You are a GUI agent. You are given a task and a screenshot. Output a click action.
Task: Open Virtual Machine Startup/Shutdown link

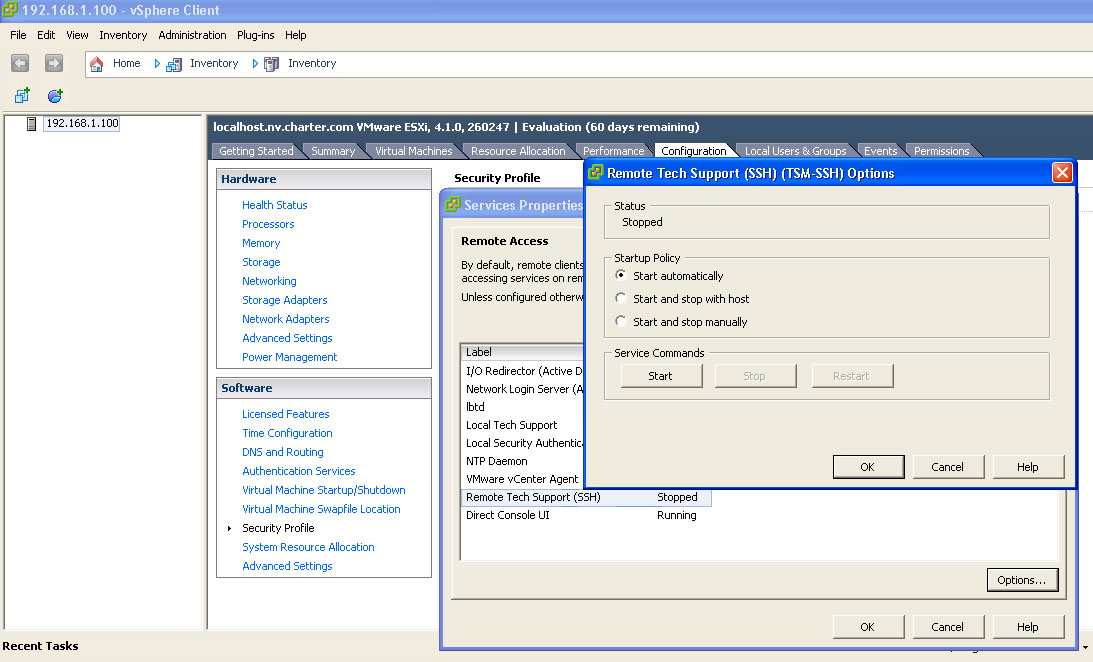323,490
